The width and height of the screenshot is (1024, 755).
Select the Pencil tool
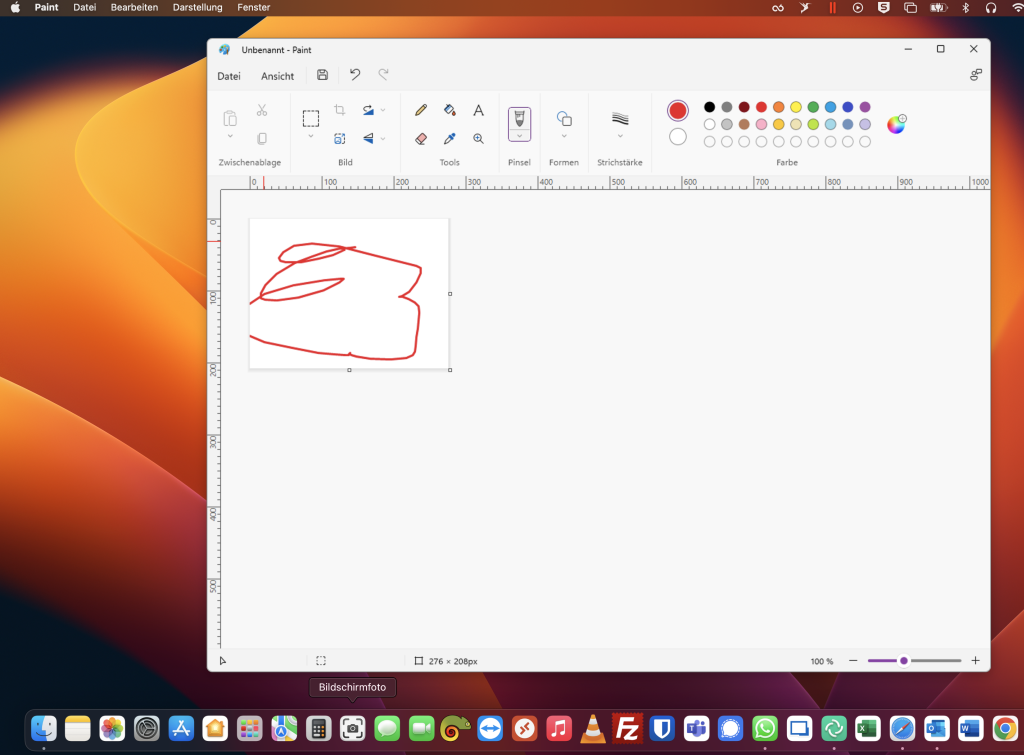click(x=421, y=110)
